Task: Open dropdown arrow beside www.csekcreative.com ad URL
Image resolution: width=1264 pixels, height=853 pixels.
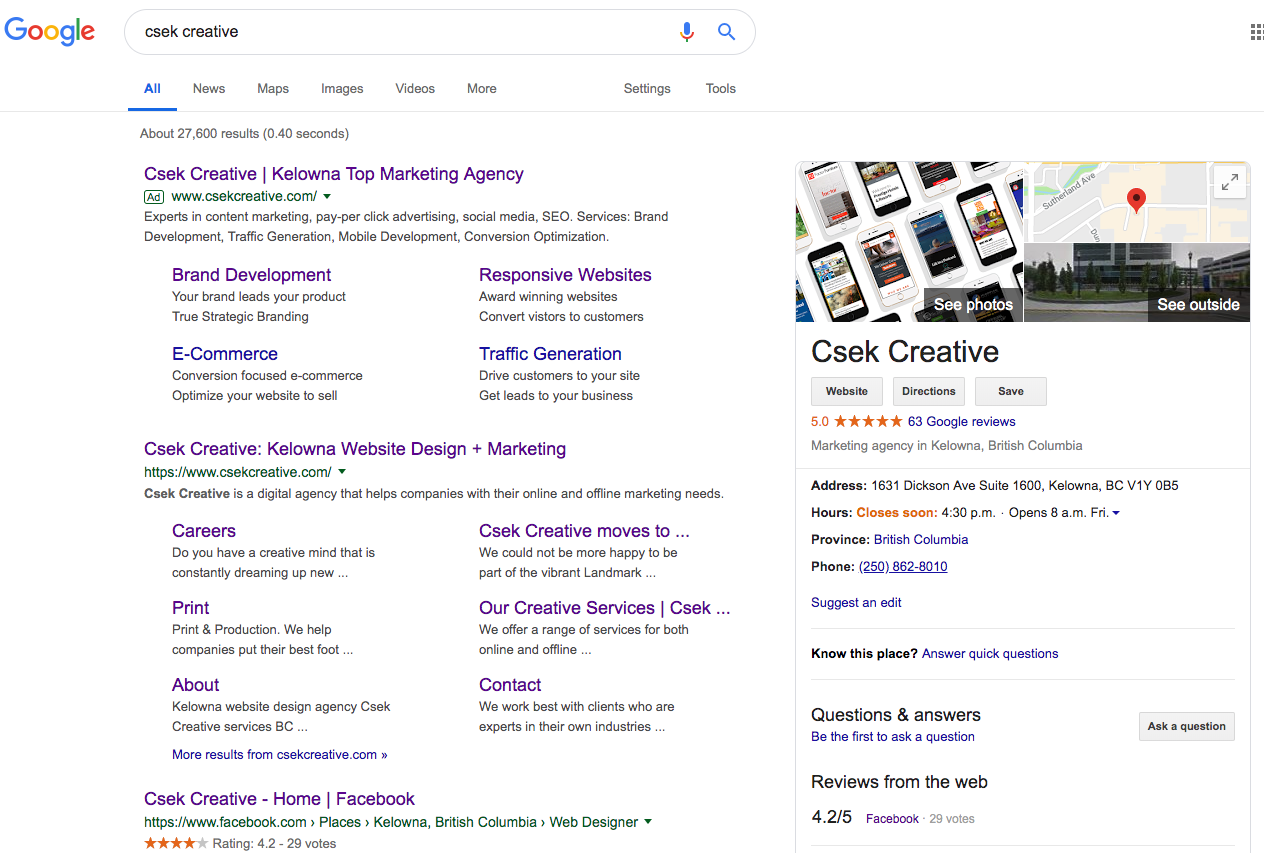Action: coord(327,197)
